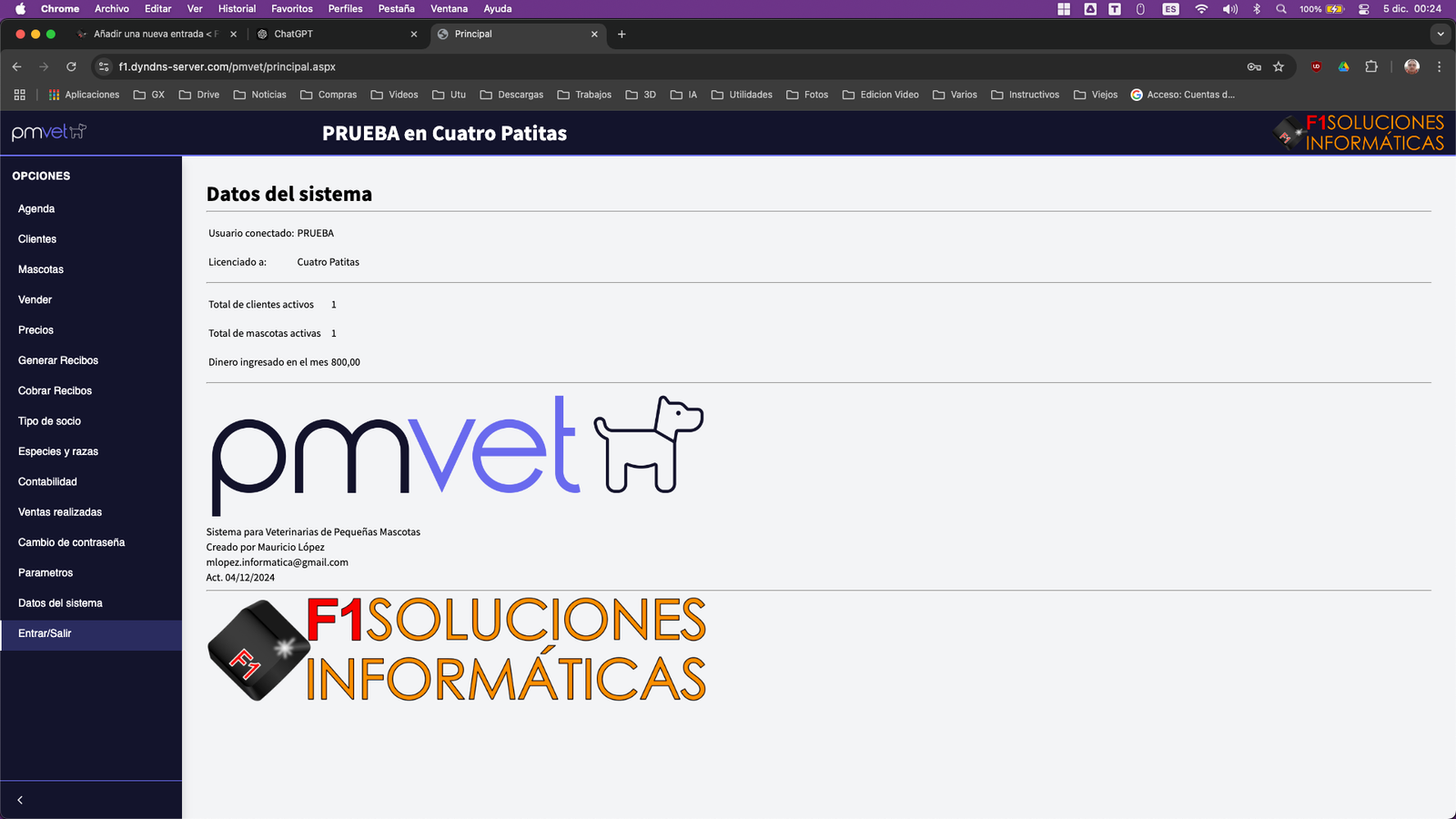Open Cambio de contraseña option

pyautogui.click(x=71, y=542)
